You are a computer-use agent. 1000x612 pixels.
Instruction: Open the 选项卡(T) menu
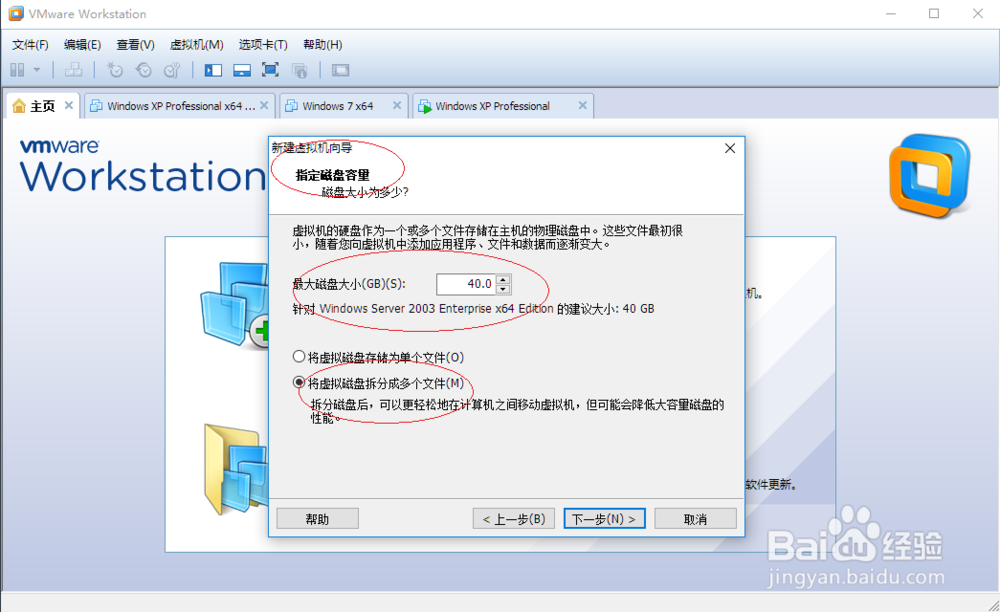click(263, 45)
